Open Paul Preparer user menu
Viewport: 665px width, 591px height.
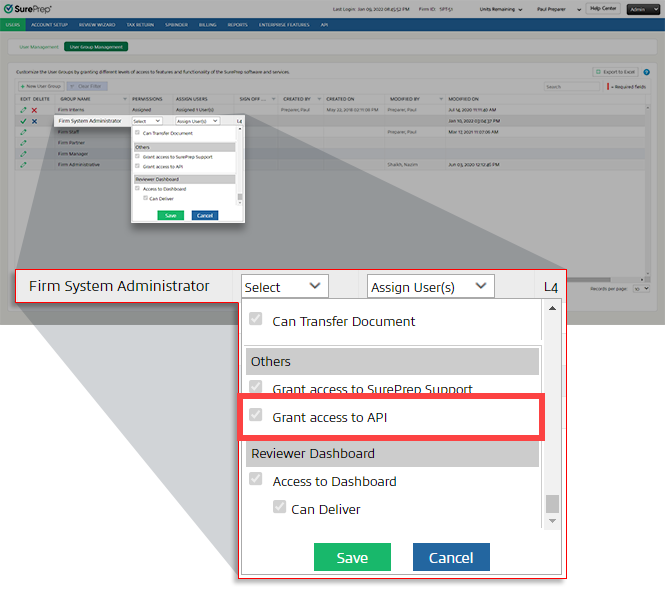[559, 9]
